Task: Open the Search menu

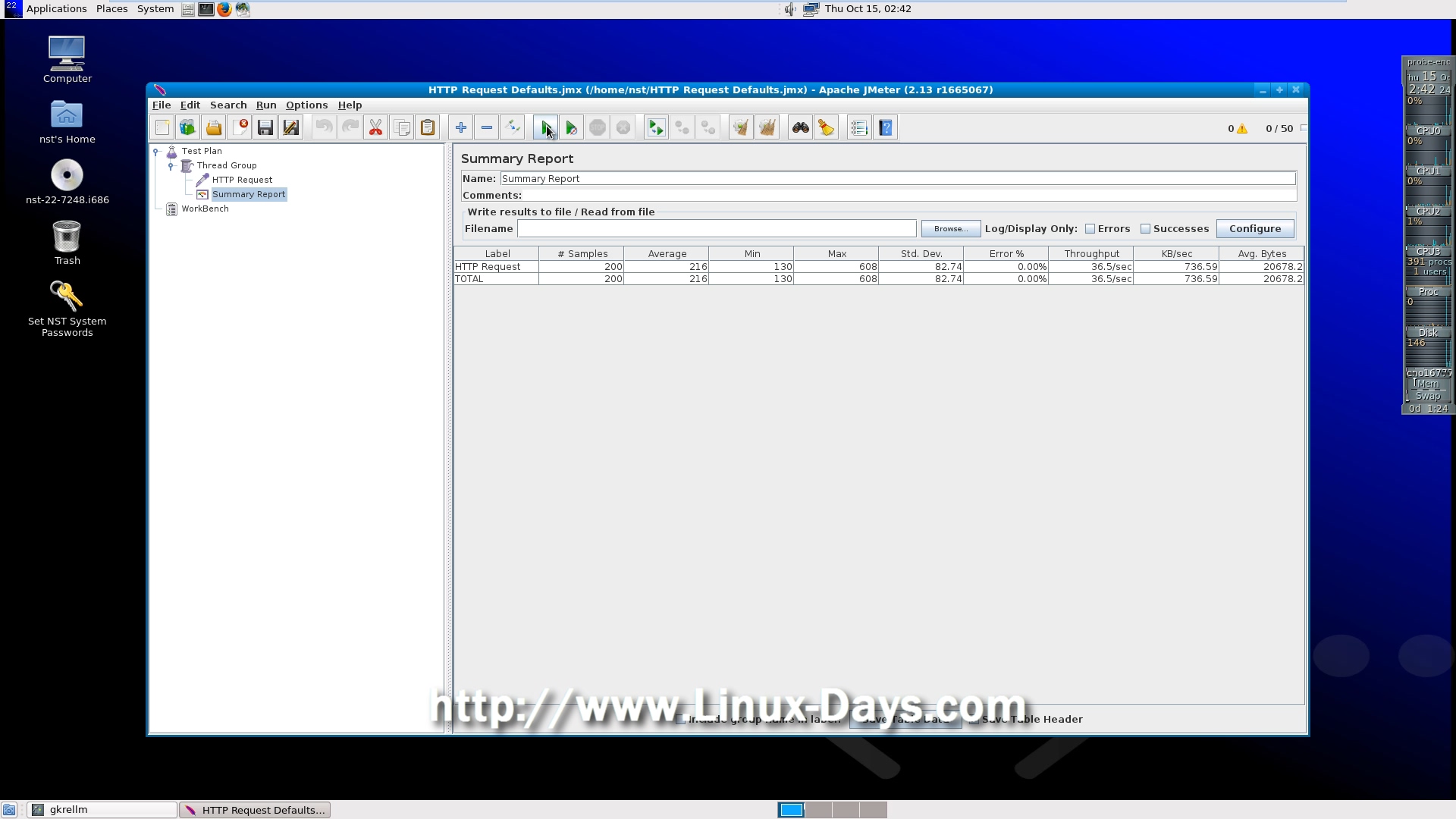Action: pos(228,105)
